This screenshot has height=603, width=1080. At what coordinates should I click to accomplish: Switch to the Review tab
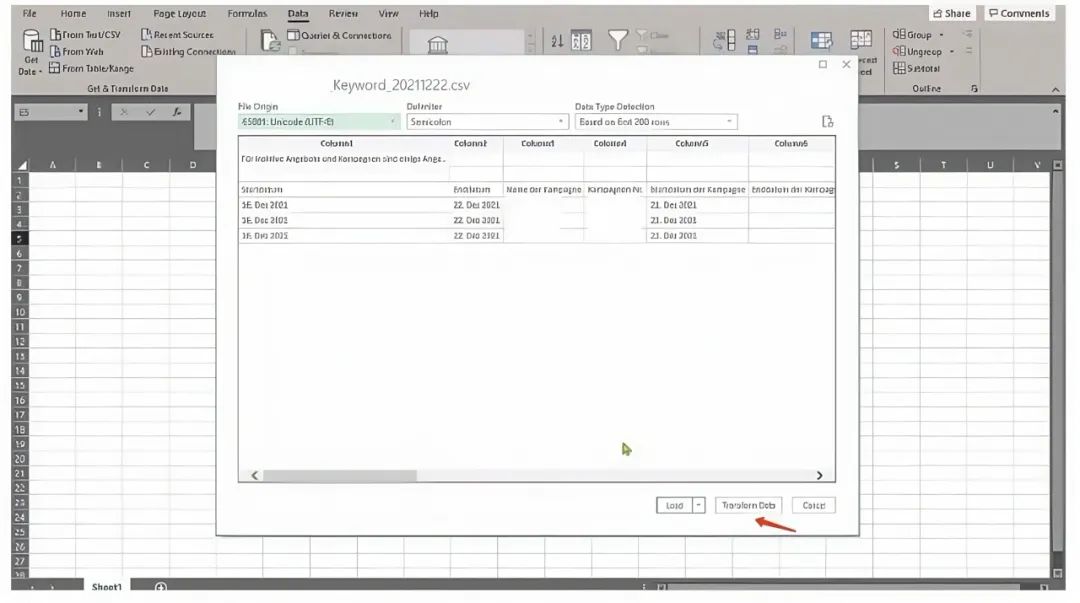tap(343, 13)
